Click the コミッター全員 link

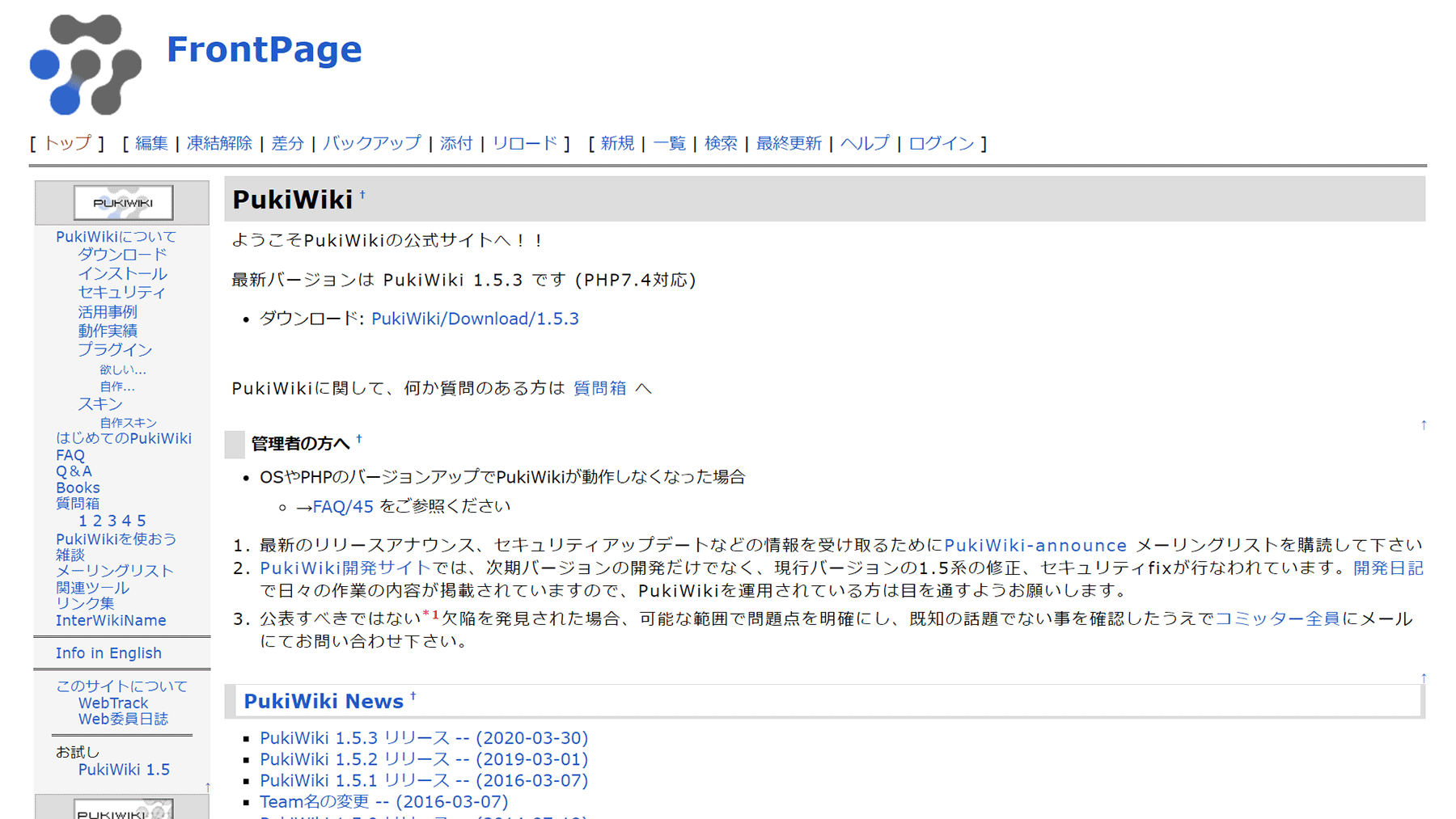1278,618
